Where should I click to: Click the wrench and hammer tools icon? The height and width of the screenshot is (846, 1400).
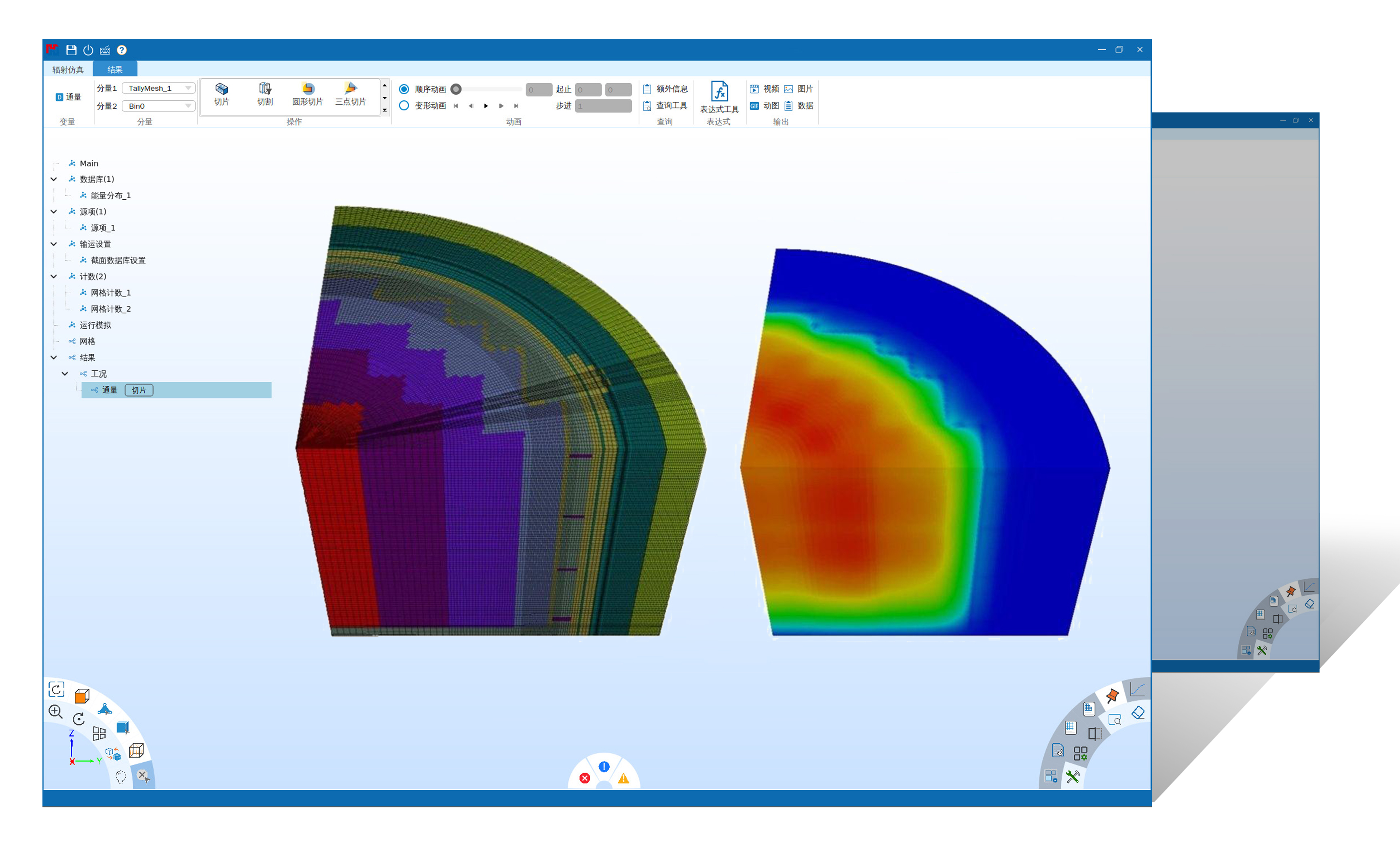(1072, 777)
